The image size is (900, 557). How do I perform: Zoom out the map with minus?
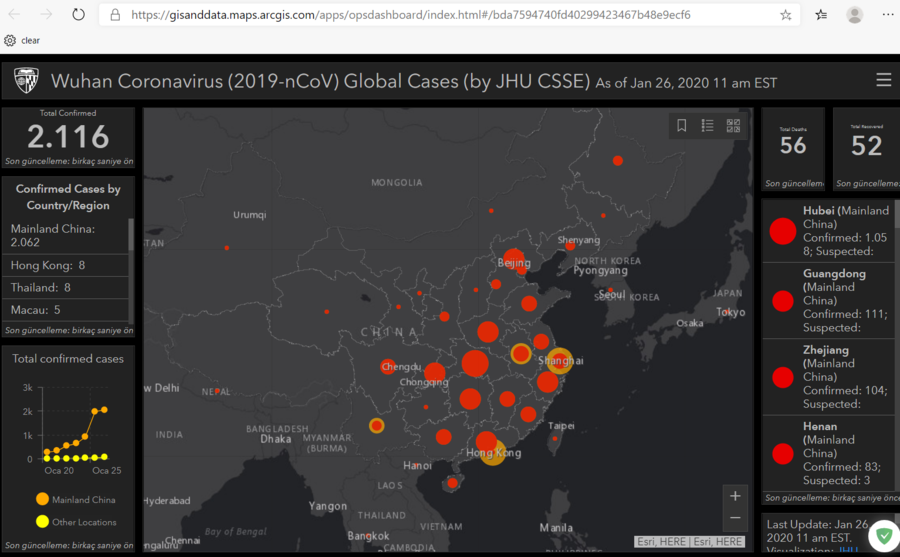coord(735,518)
